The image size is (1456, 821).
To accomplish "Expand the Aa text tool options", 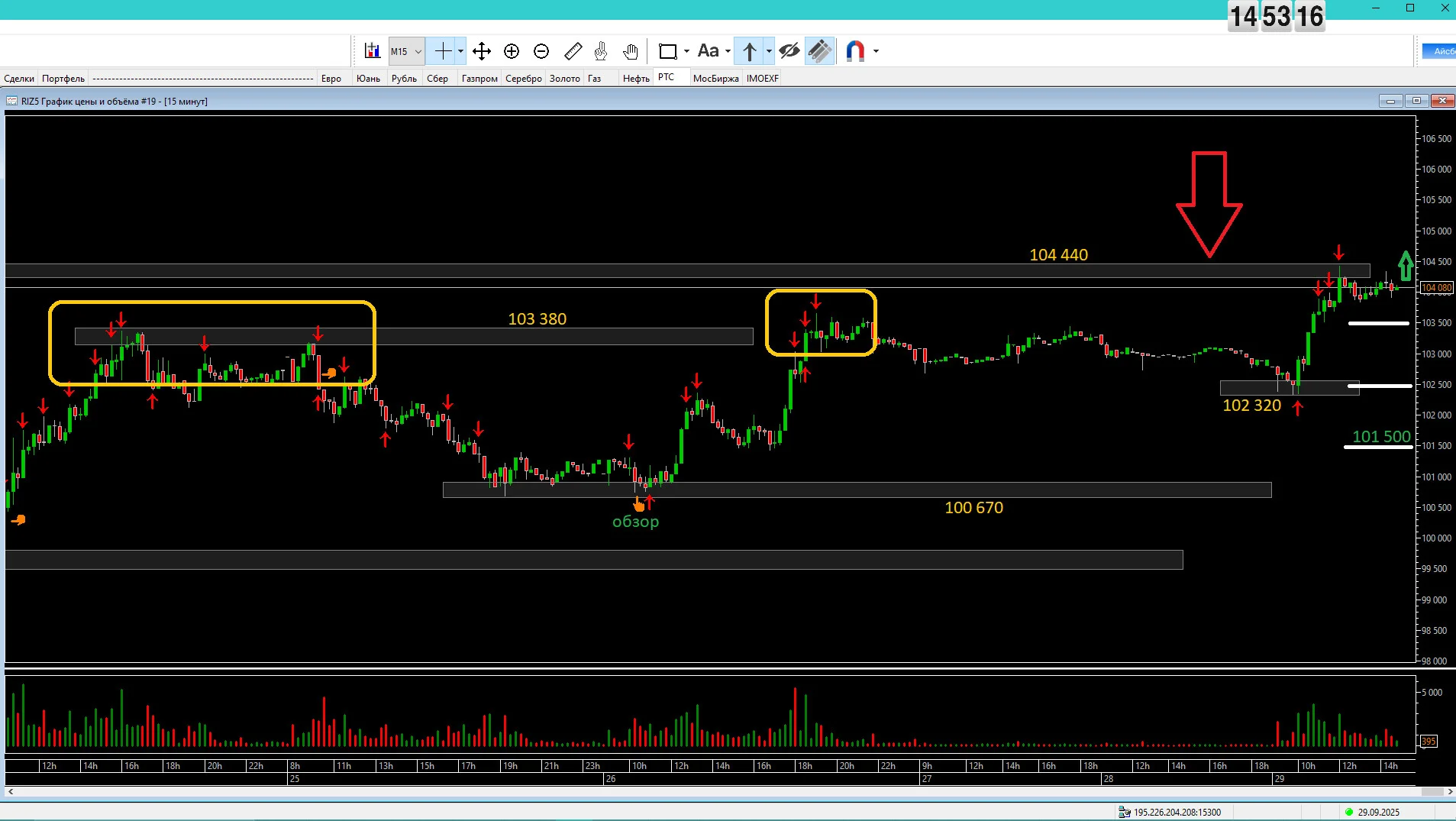I will (728, 51).
